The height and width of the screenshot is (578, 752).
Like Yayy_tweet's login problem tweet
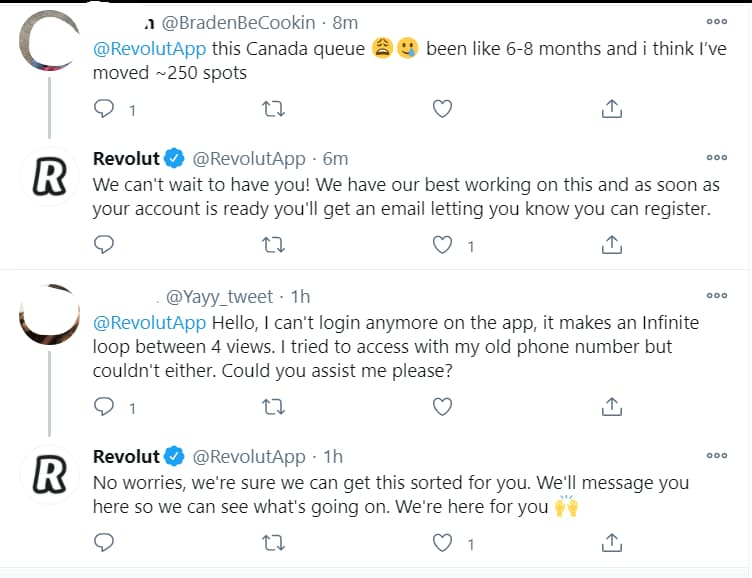[442, 406]
